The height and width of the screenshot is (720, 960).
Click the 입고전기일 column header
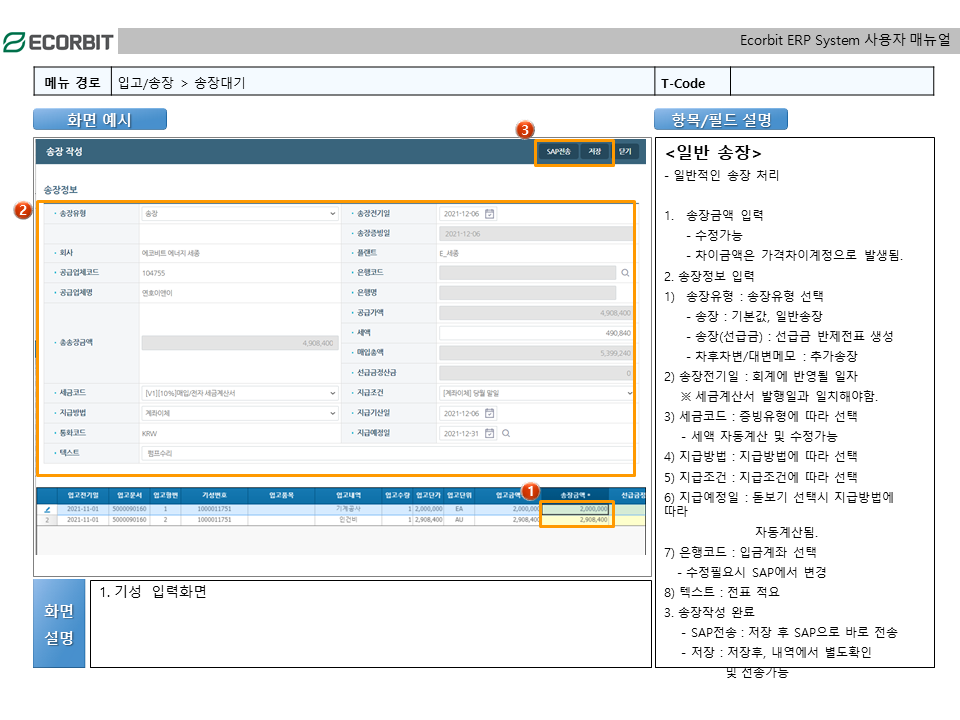point(83,494)
